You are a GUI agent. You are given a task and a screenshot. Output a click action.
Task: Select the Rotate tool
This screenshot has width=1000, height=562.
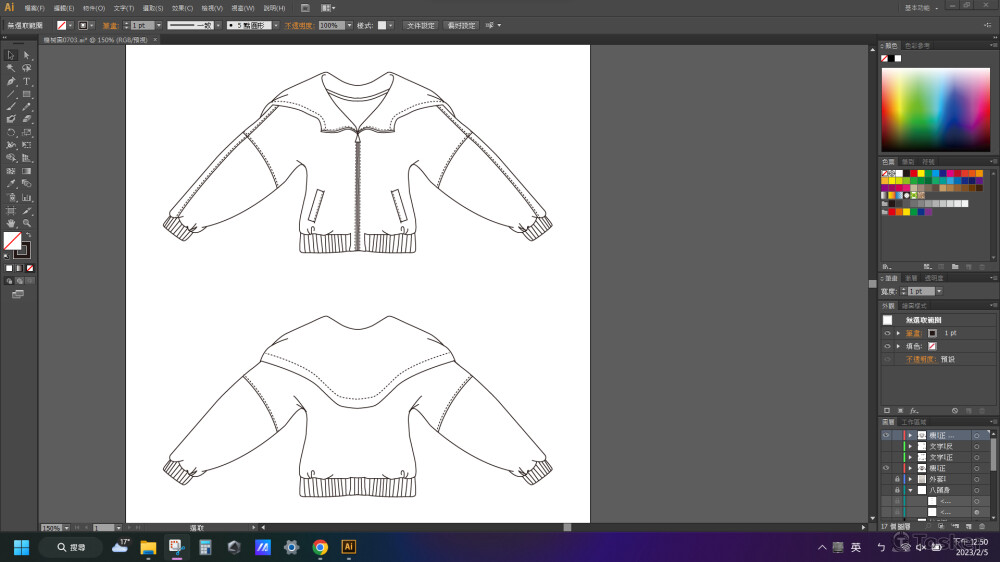(11, 132)
